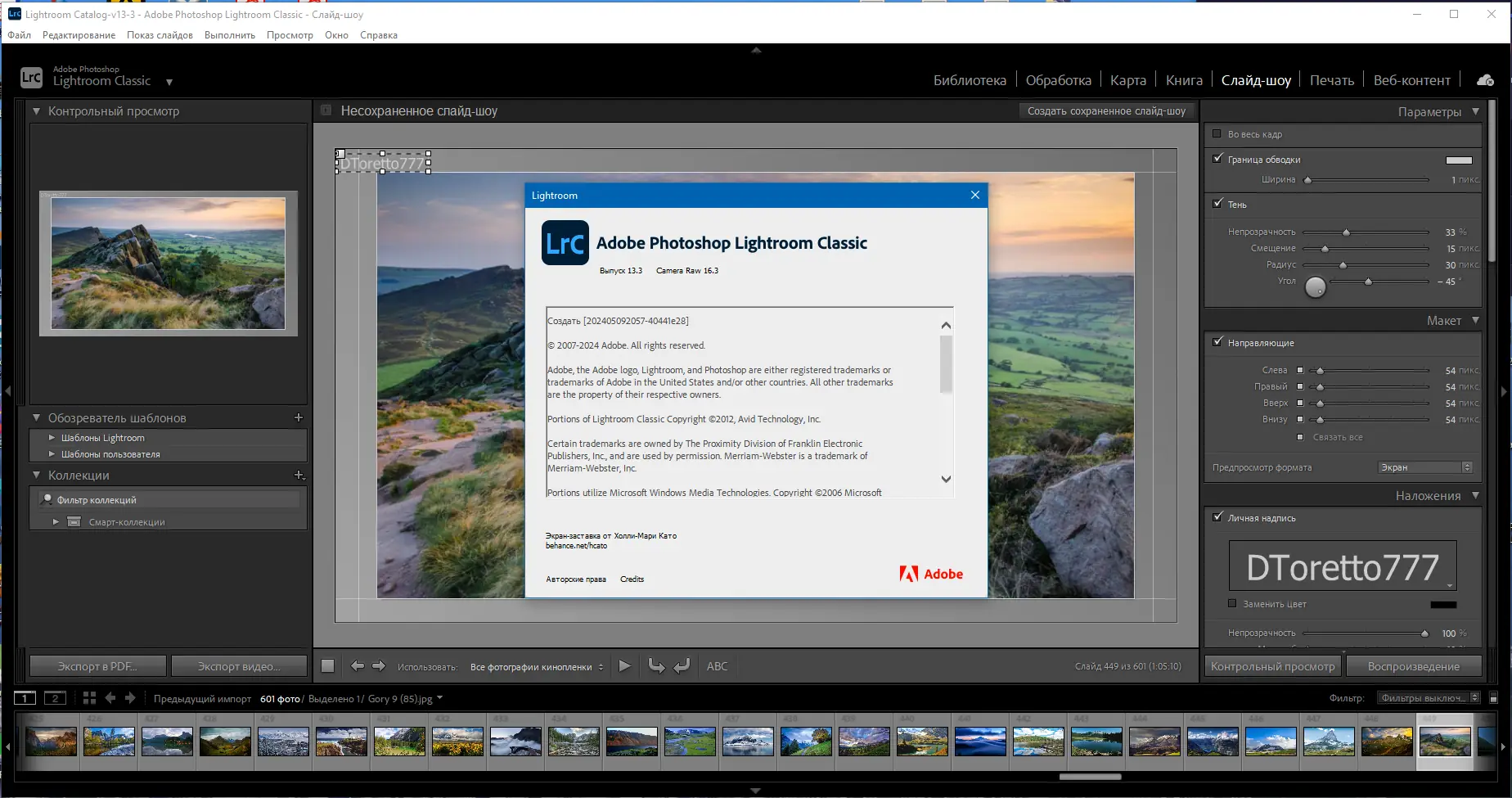Click the stop slideshow square icon

(327, 666)
